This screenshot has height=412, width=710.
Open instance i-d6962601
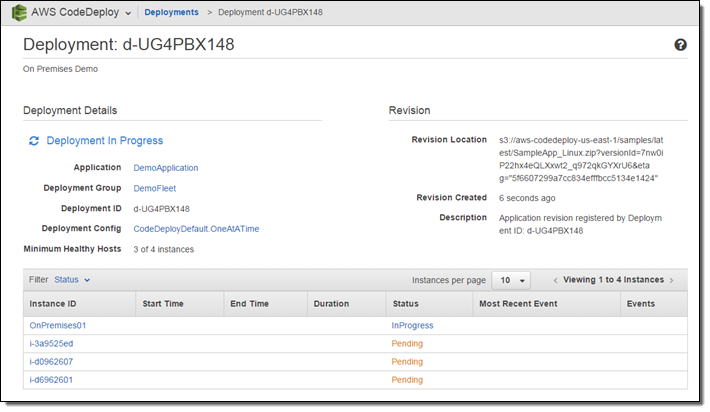[51, 380]
